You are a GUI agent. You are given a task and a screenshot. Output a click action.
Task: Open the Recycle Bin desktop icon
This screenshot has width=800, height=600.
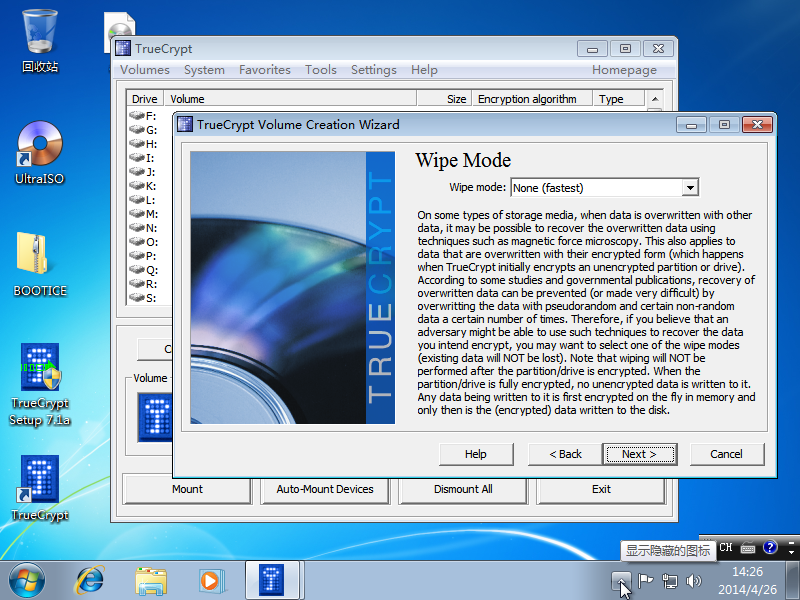(40, 40)
